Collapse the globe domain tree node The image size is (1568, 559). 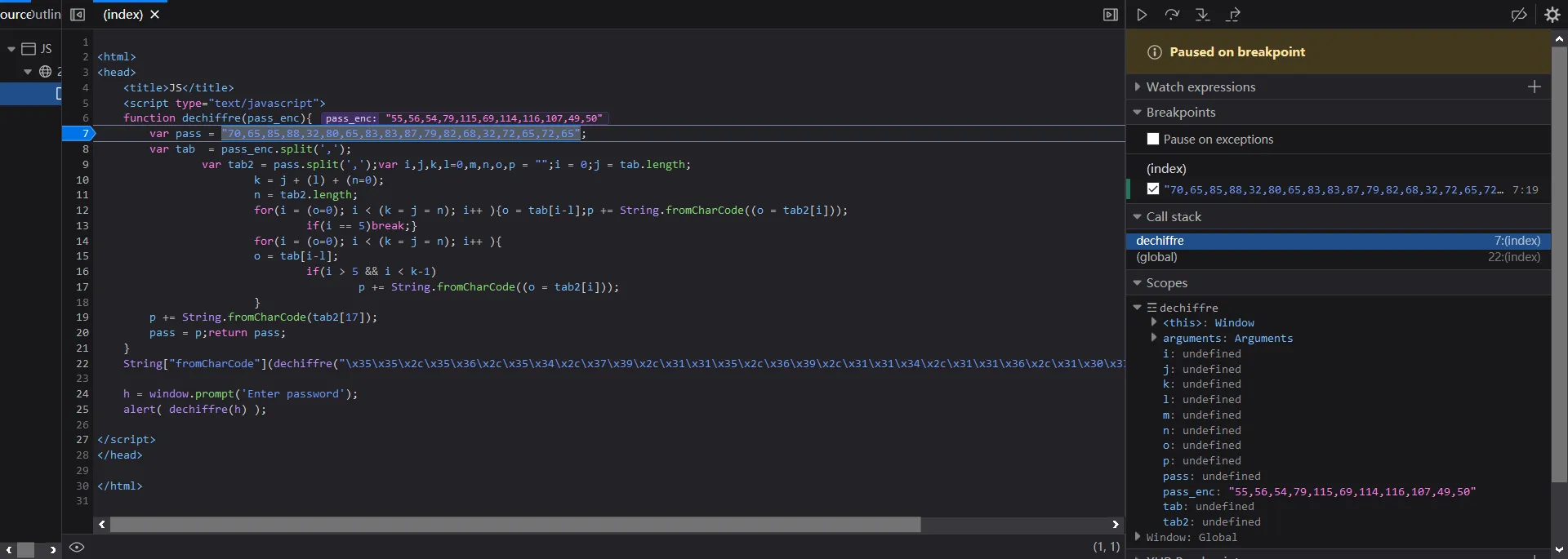28,72
